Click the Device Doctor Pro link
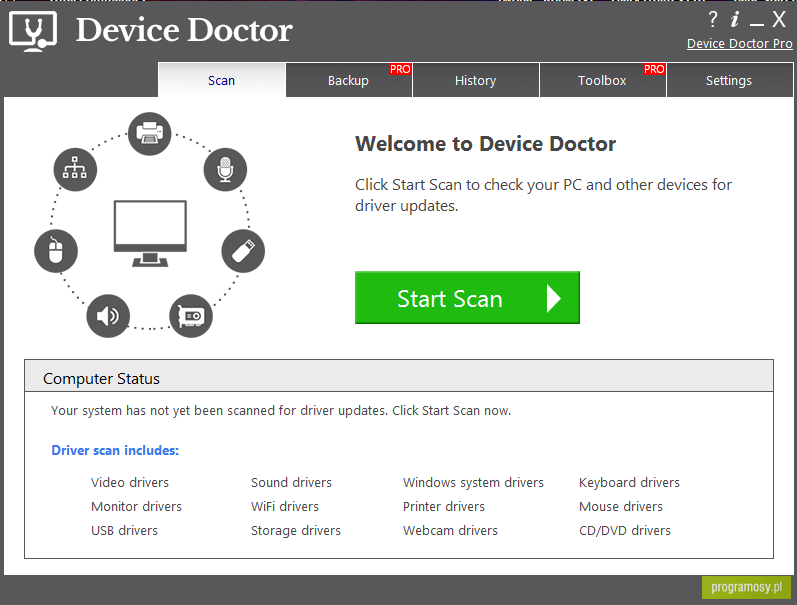Viewport: 797px width, 605px height. tap(740, 44)
